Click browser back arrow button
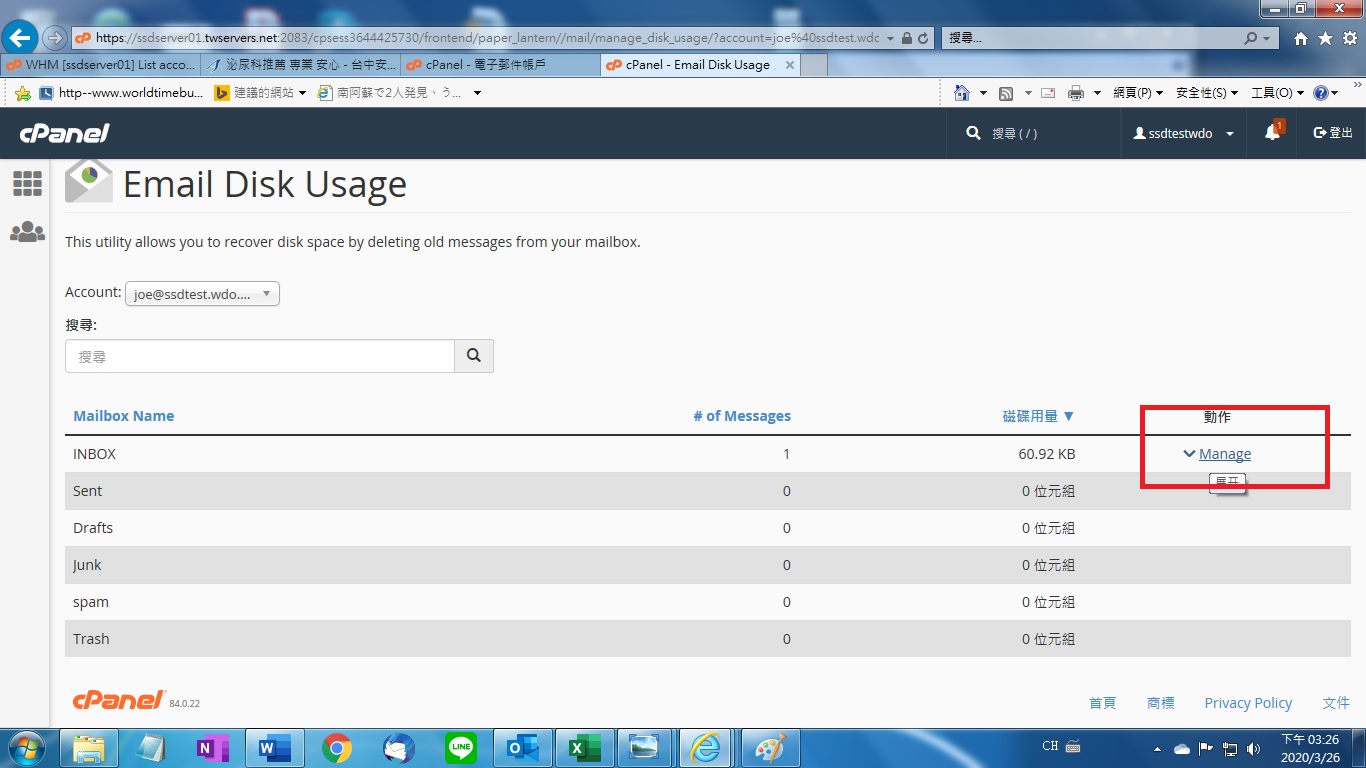Screen dimensions: 1366x768 [x=21, y=38]
